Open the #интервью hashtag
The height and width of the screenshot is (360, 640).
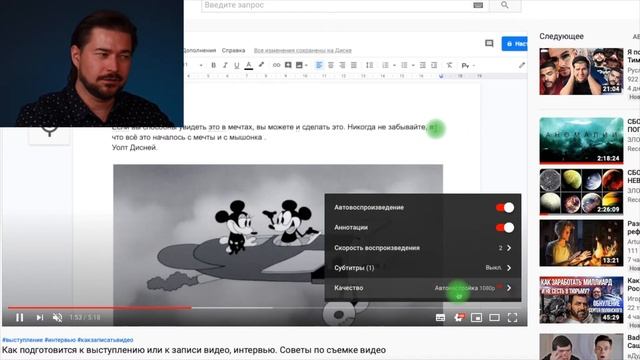point(60,340)
